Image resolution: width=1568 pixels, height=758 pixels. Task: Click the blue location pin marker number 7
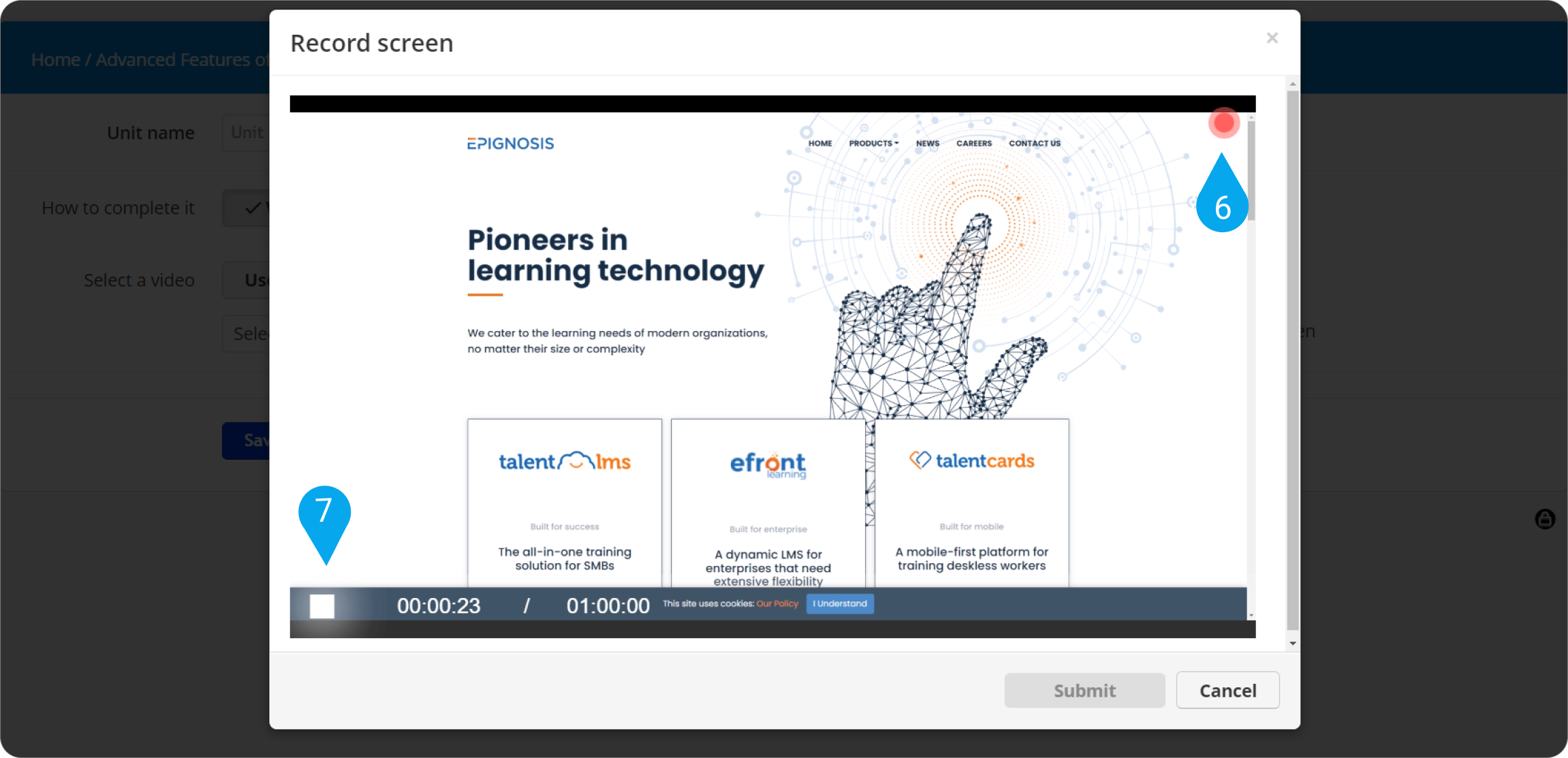click(325, 520)
